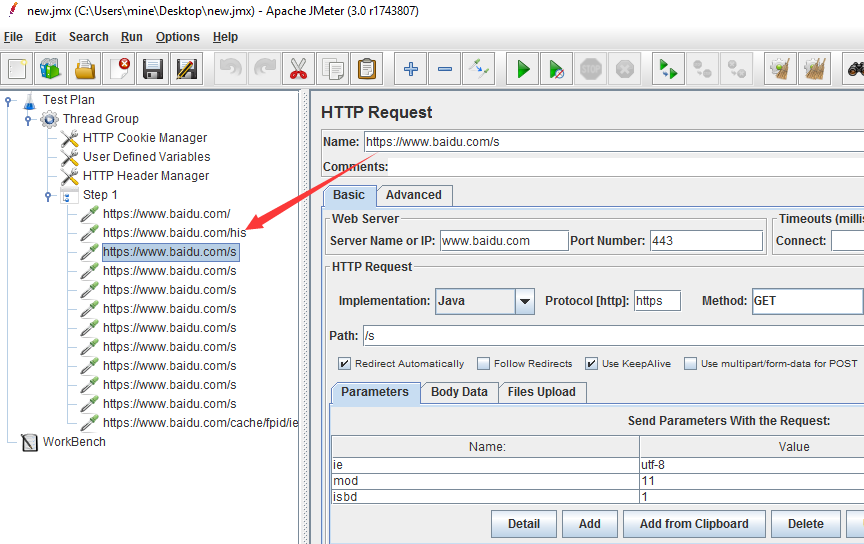Click the binoculars search icon
Image resolution: width=864 pixels, height=544 pixels.
[x=855, y=69]
